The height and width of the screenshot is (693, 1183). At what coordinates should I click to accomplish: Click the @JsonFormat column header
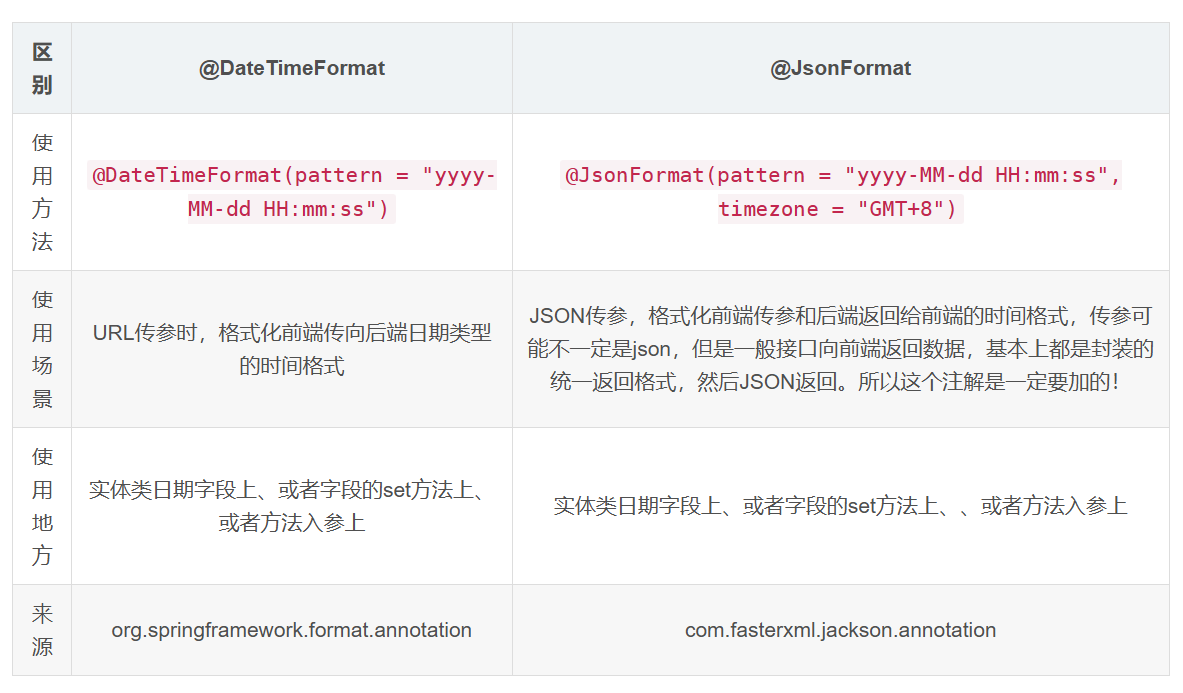[840, 69]
